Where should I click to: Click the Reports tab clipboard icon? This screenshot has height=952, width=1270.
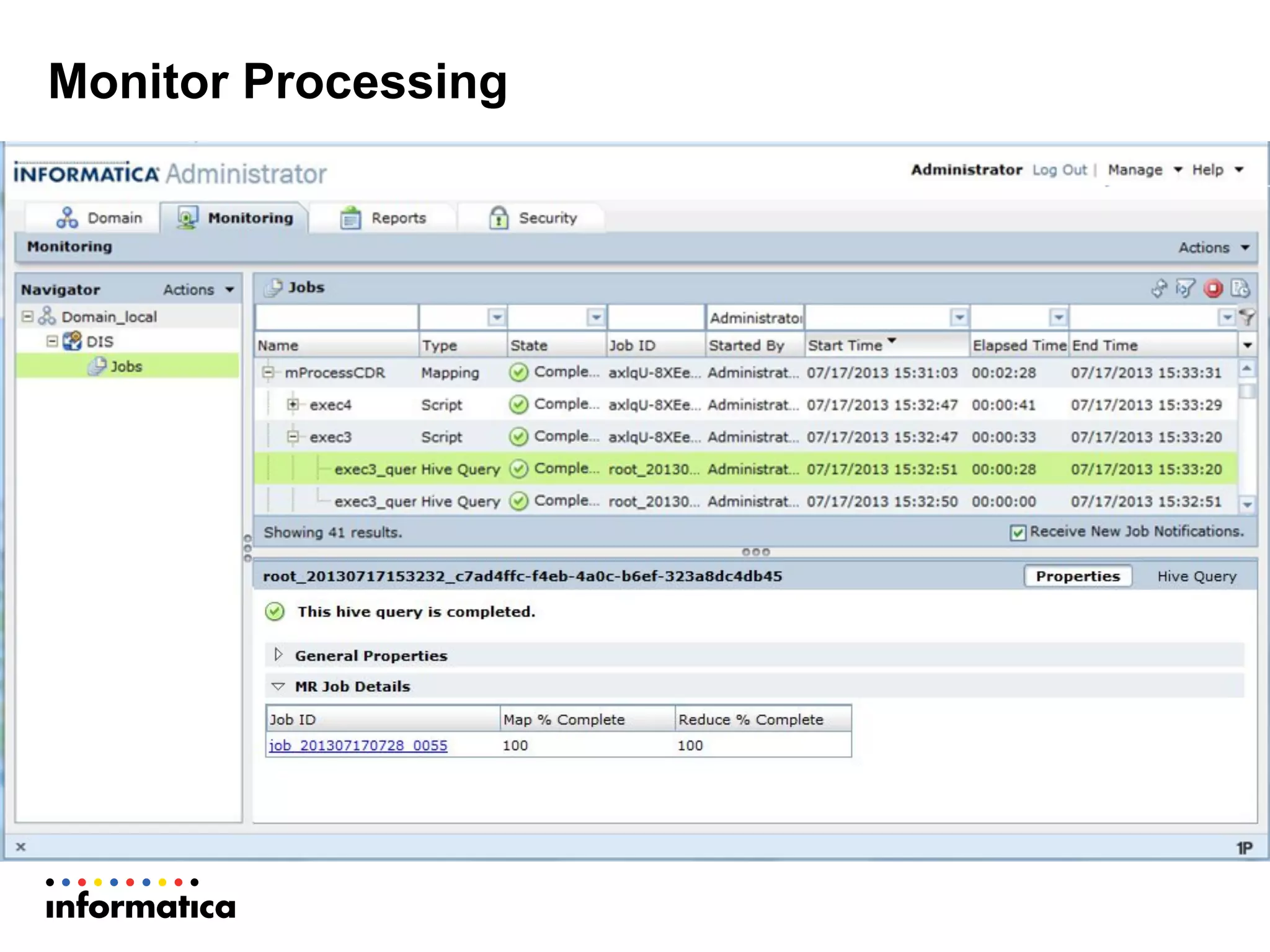click(x=350, y=218)
